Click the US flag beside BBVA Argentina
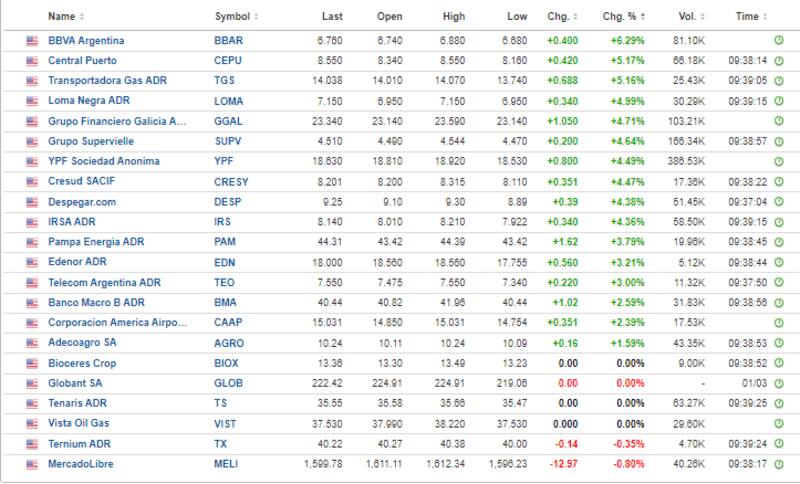The width and height of the screenshot is (800, 484). [32, 40]
